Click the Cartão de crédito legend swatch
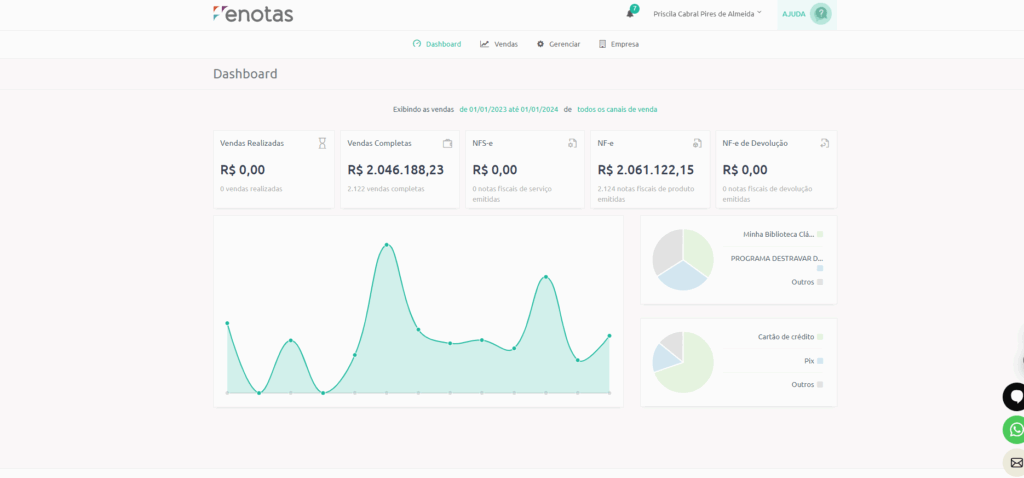The height and width of the screenshot is (478, 1024). coord(820,337)
